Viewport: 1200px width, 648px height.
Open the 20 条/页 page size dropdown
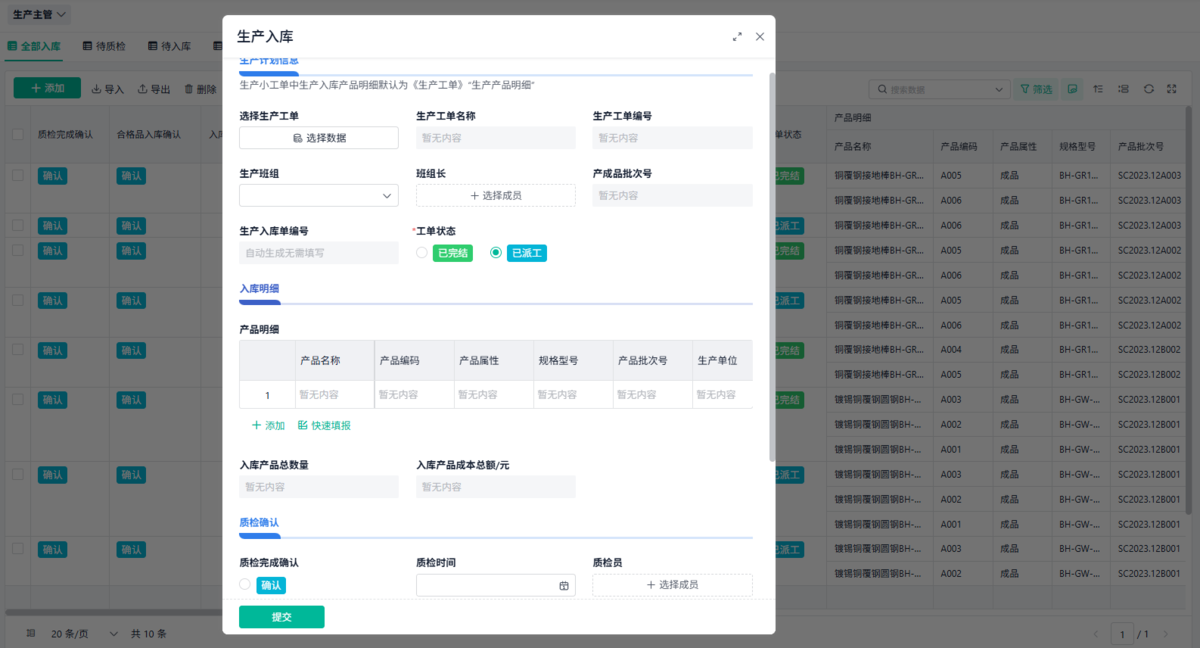[85, 634]
